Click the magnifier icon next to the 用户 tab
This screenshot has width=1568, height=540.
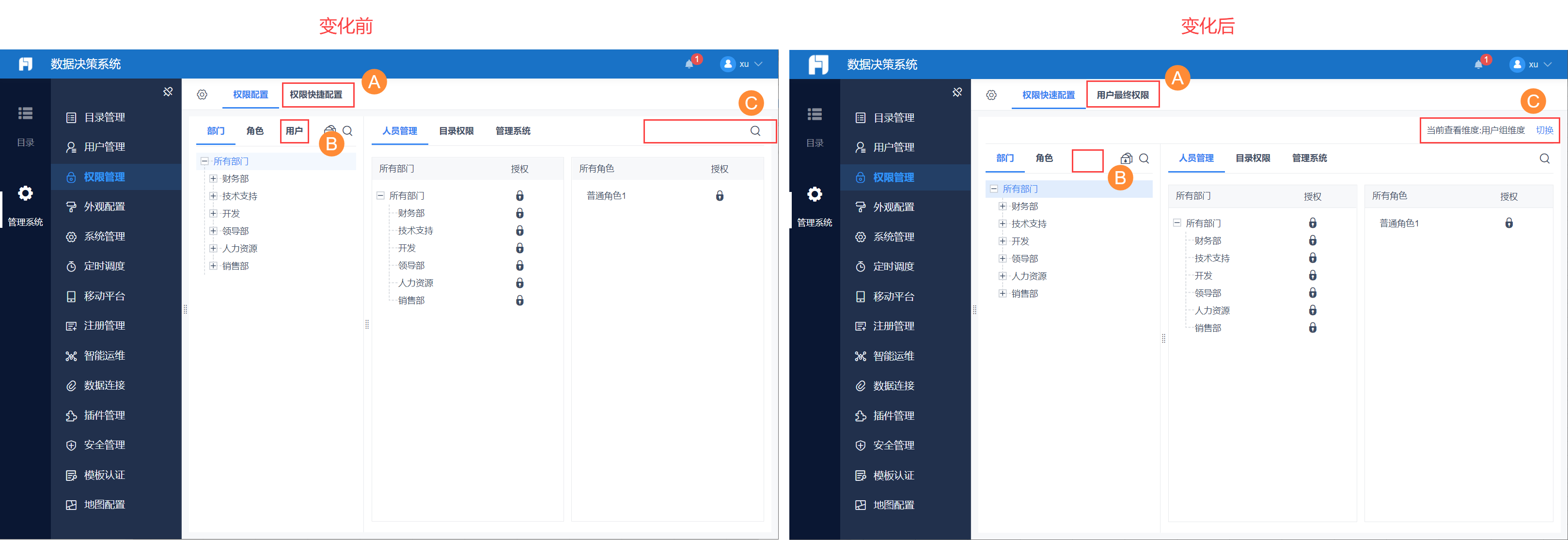click(347, 131)
